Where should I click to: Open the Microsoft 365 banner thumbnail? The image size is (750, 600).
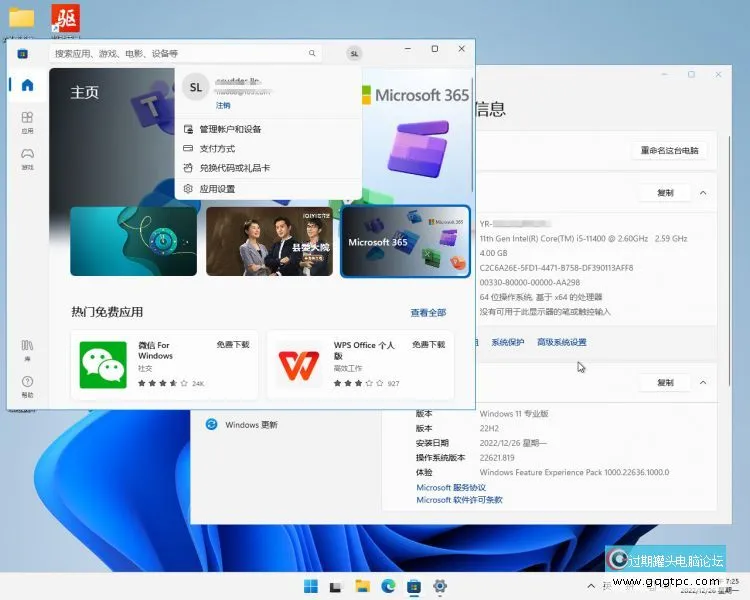(405, 241)
